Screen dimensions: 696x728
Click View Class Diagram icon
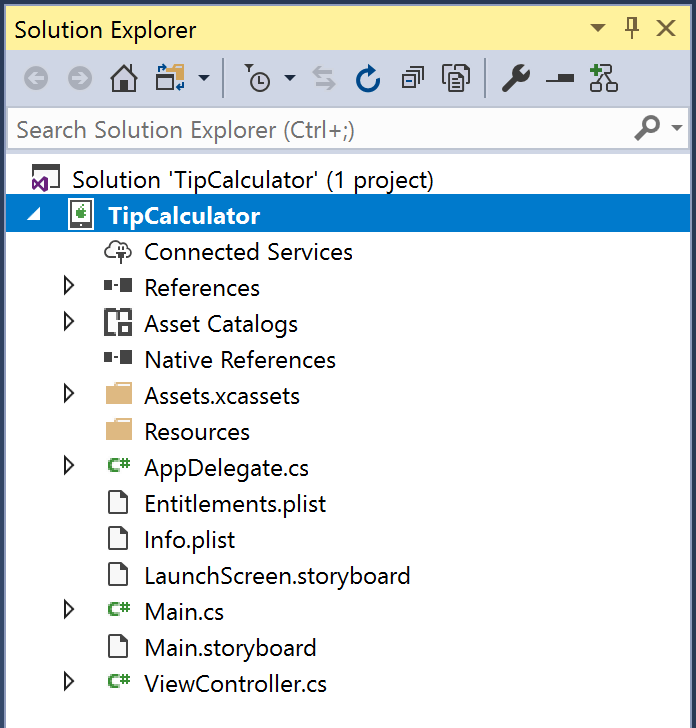pyautogui.click(x=603, y=78)
